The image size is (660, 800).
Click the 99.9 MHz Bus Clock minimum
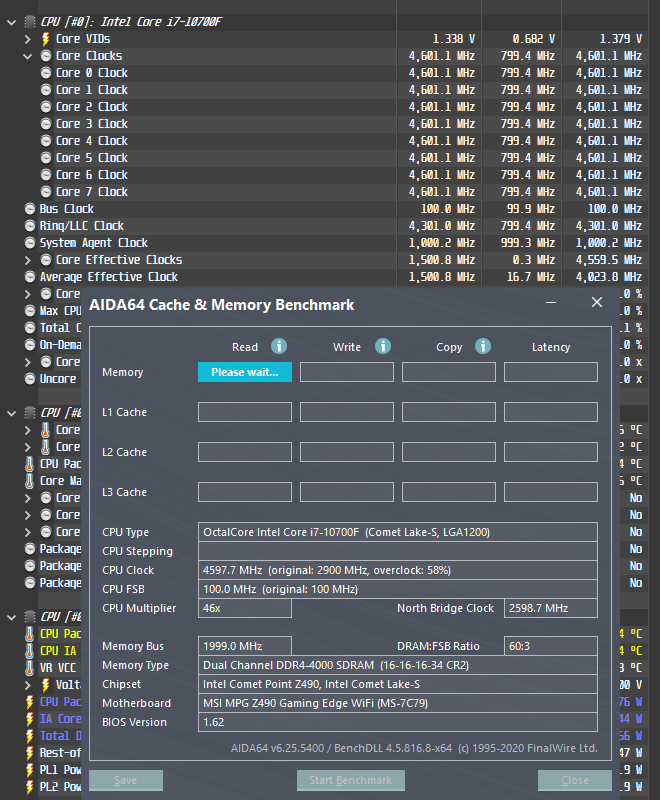coord(530,209)
